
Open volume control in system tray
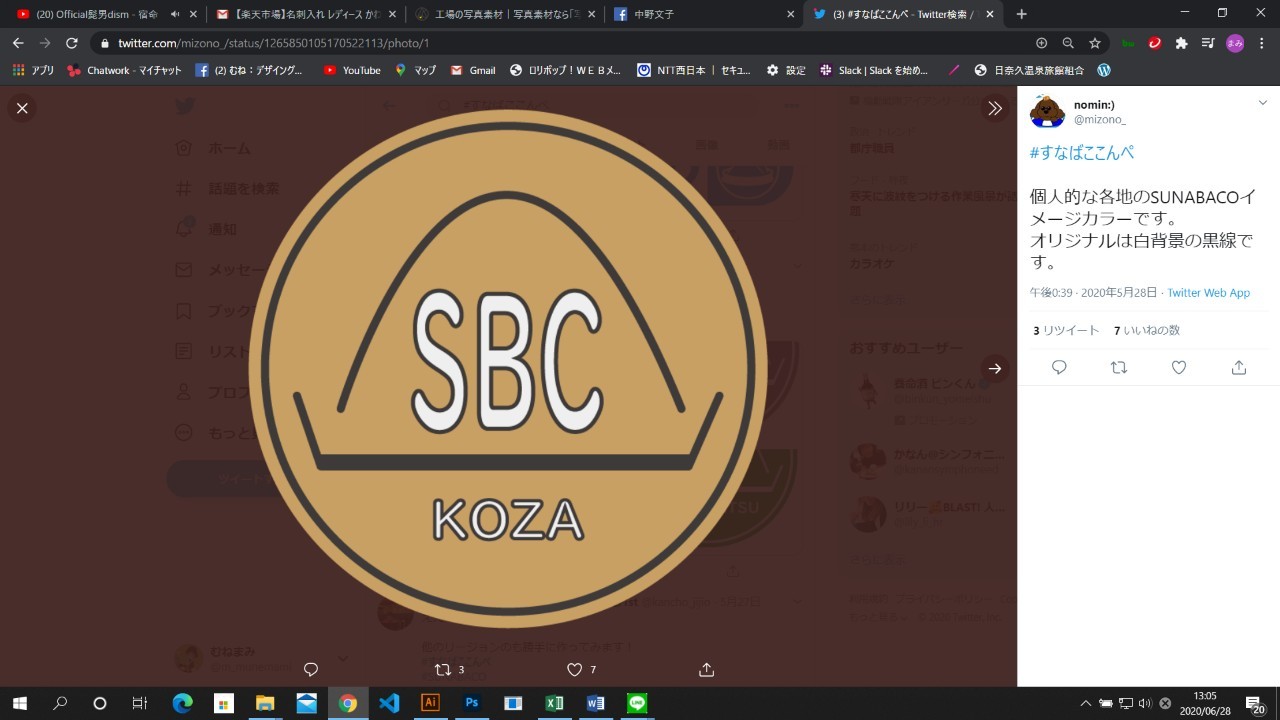(x=1145, y=703)
